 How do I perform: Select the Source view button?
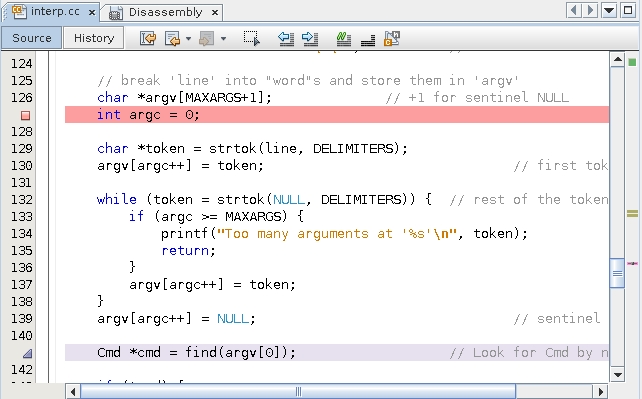pyautogui.click(x=32, y=38)
